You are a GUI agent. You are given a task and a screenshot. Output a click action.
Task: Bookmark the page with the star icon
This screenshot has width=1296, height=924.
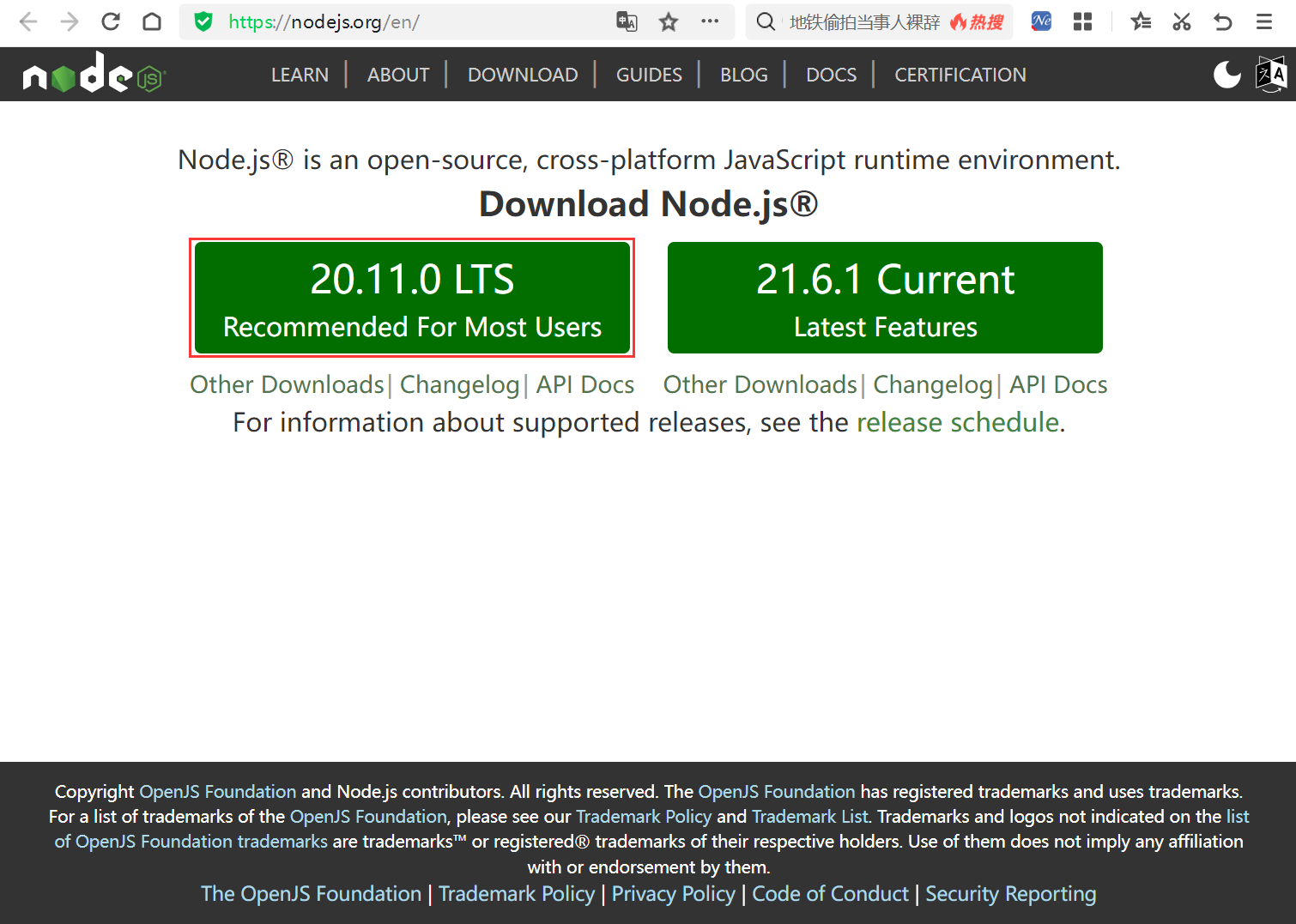coord(669,22)
